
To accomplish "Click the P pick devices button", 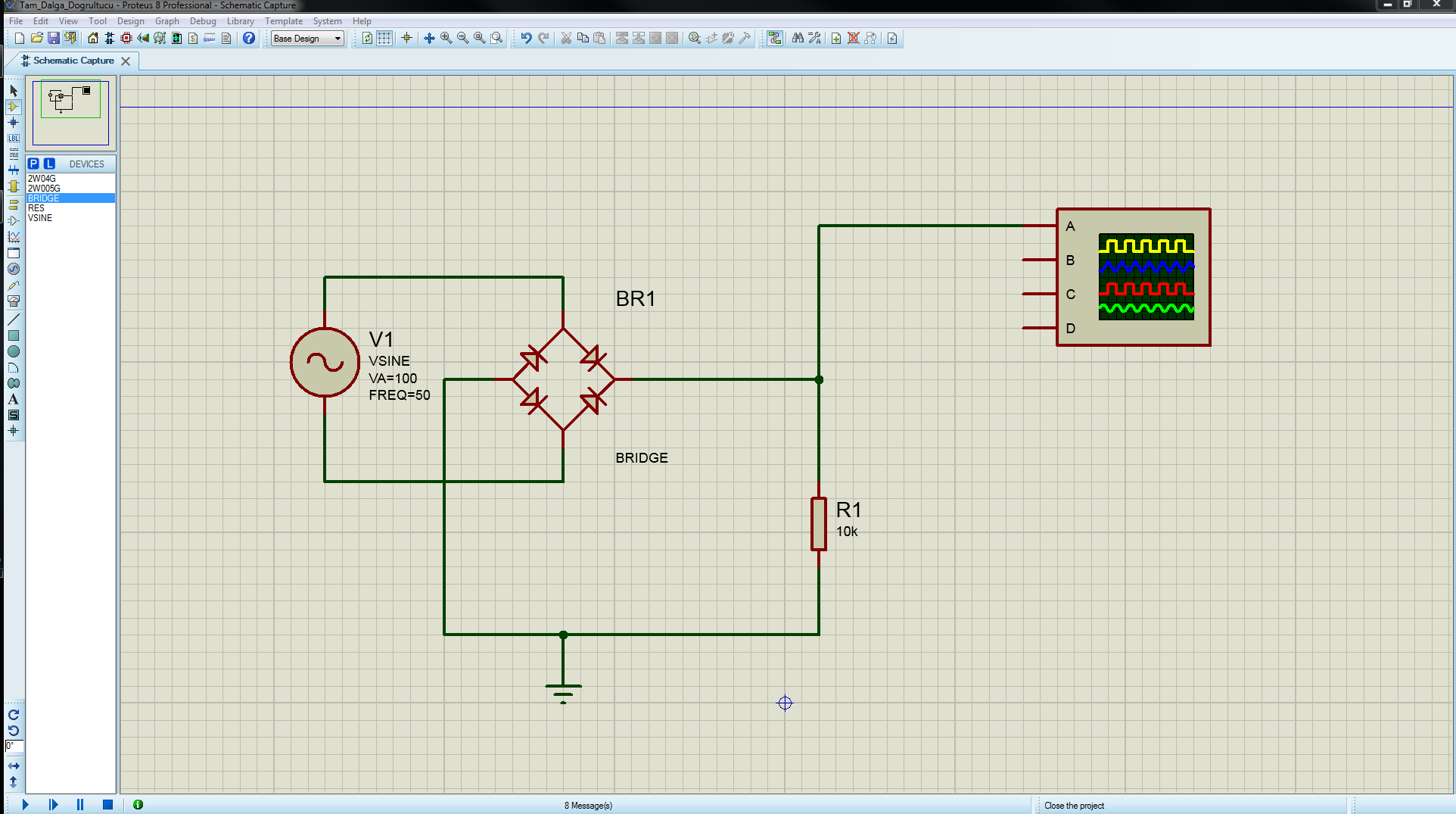I will pyautogui.click(x=33, y=164).
